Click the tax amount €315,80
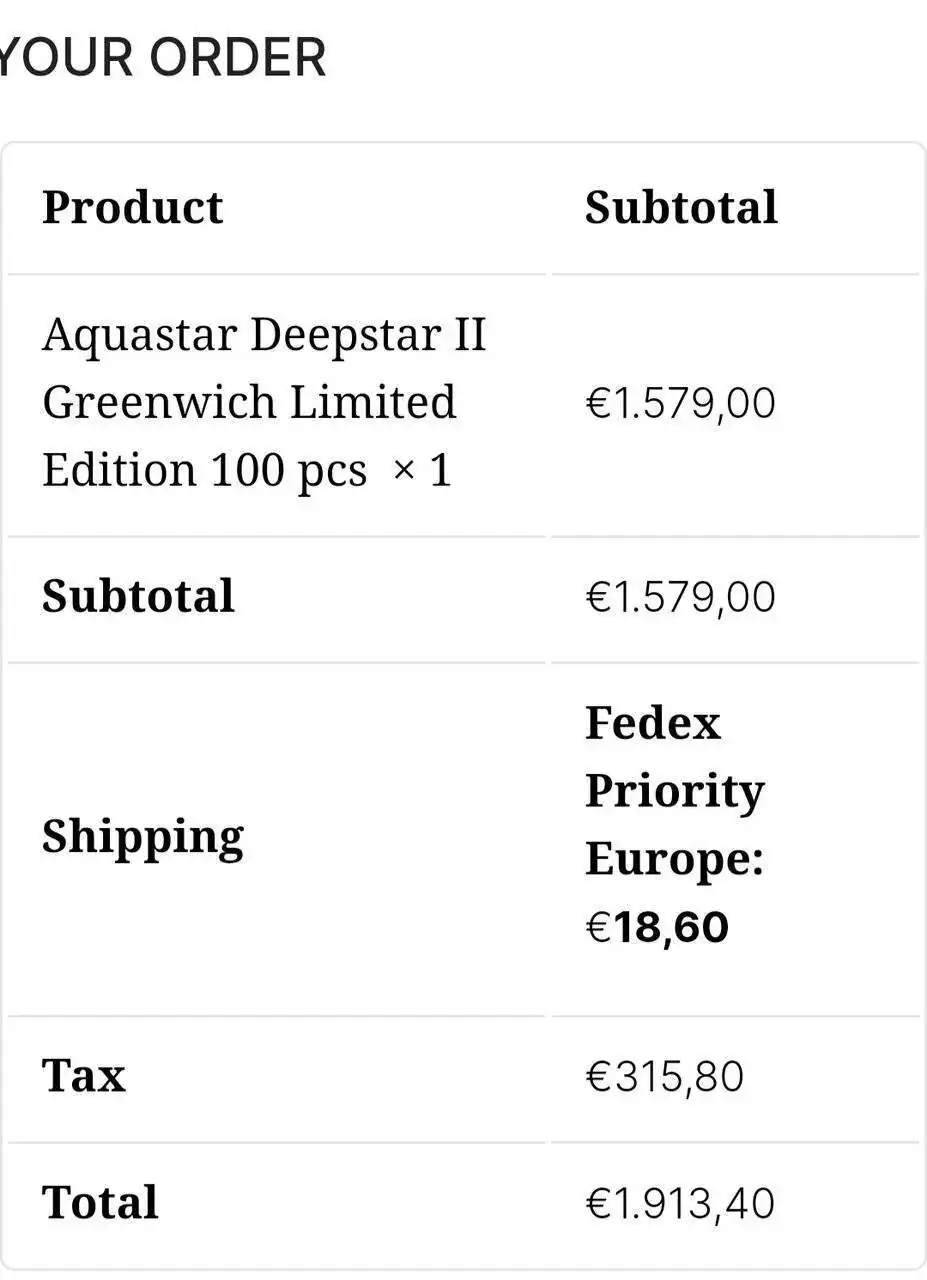Viewport: 927px width, 1280px height. tap(665, 1077)
